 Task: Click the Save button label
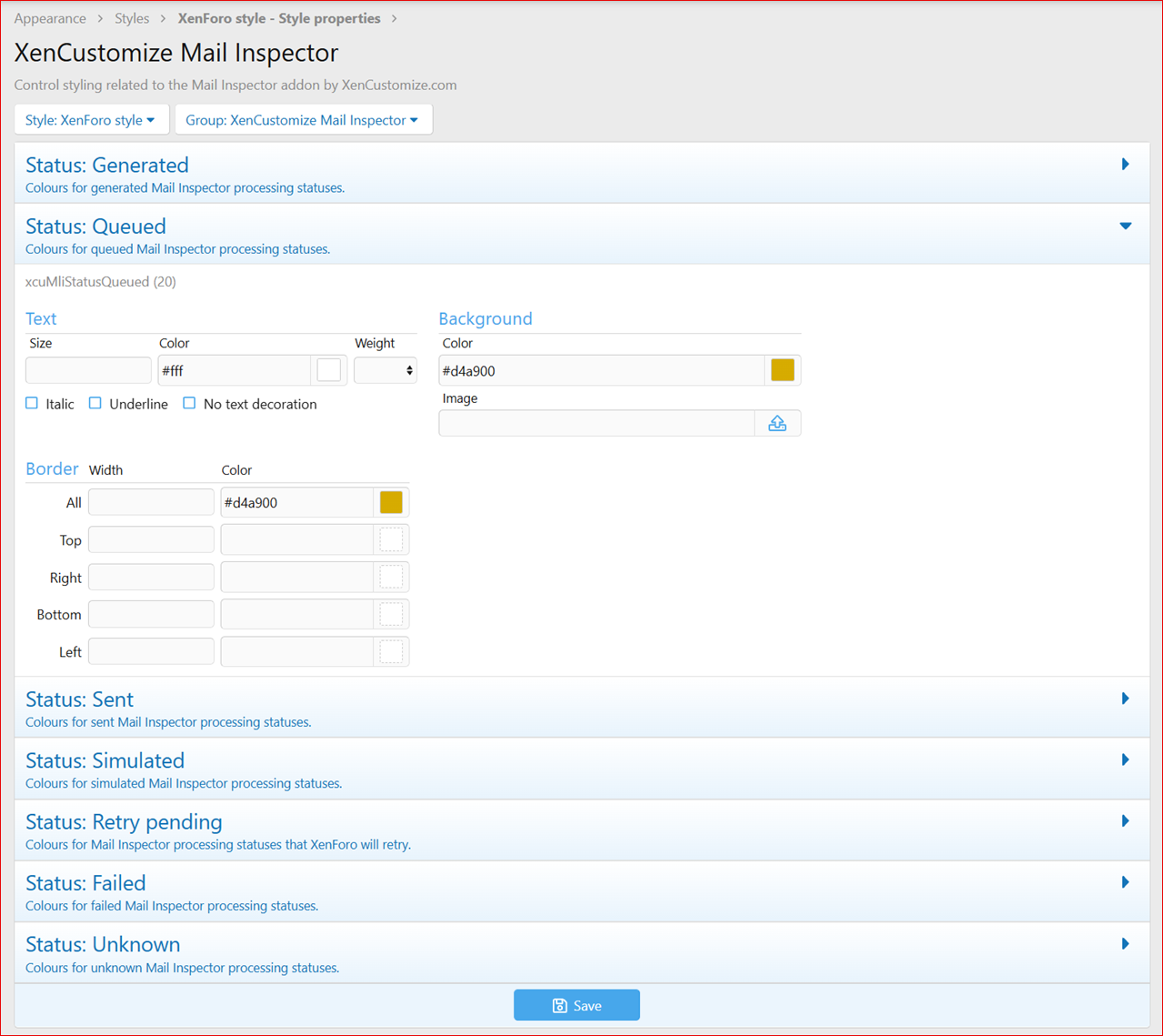587,1005
